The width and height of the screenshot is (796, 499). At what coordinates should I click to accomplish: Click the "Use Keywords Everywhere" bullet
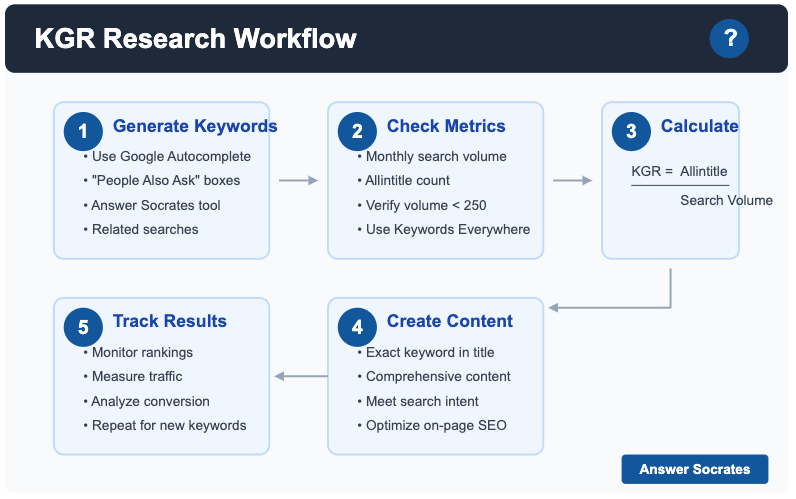[x=448, y=229]
